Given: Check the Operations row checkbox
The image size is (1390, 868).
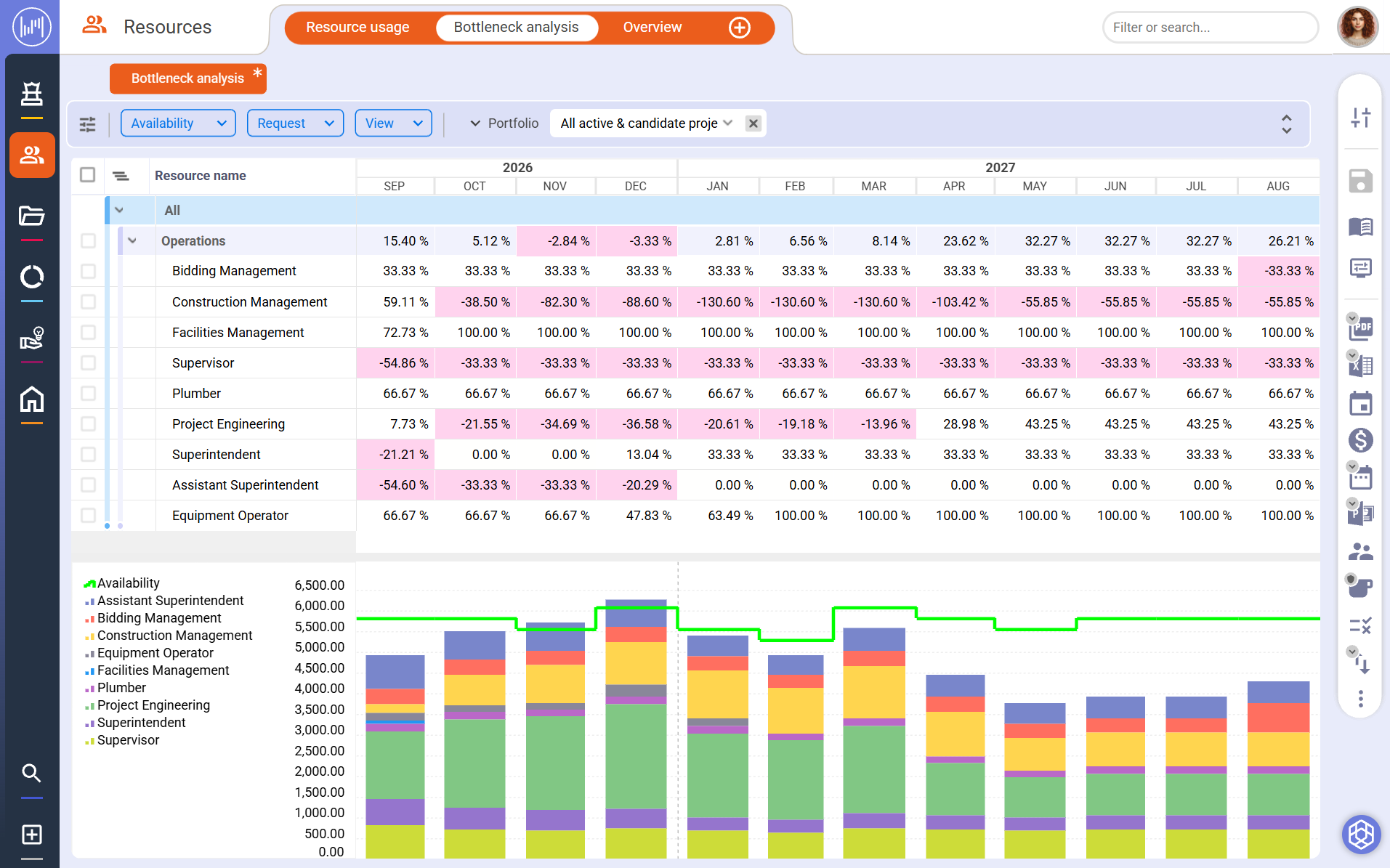Looking at the screenshot, I should 88,241.
